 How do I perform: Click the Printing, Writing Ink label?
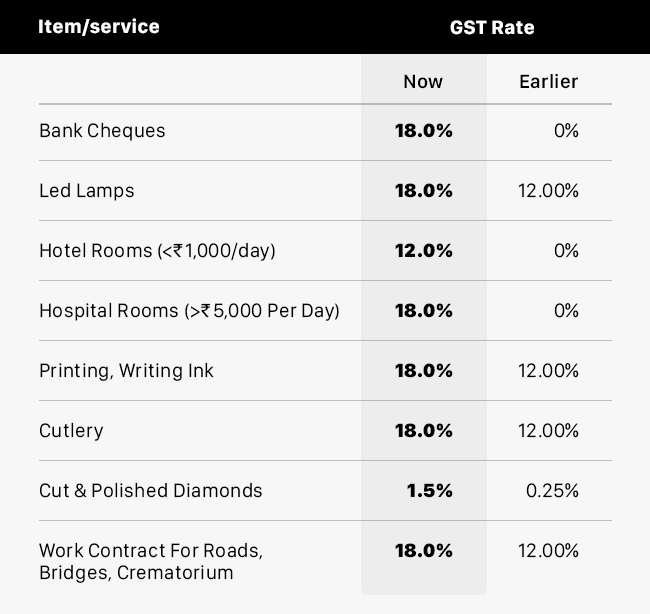click(x=126, y=371)
